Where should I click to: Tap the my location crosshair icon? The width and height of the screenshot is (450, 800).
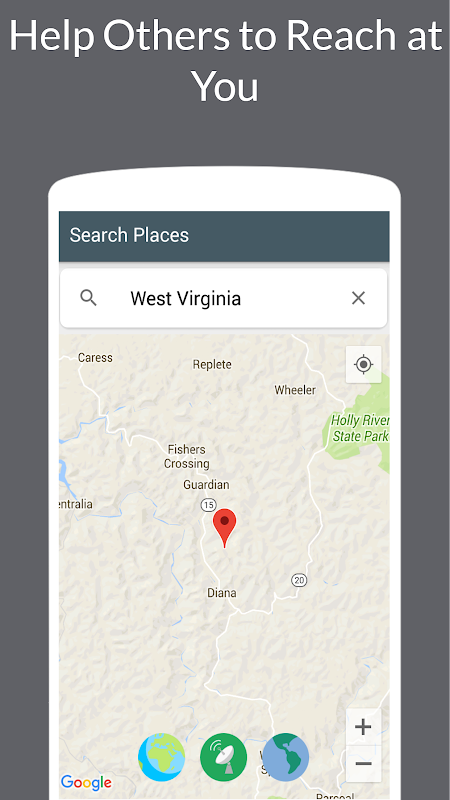pos(363,364)
